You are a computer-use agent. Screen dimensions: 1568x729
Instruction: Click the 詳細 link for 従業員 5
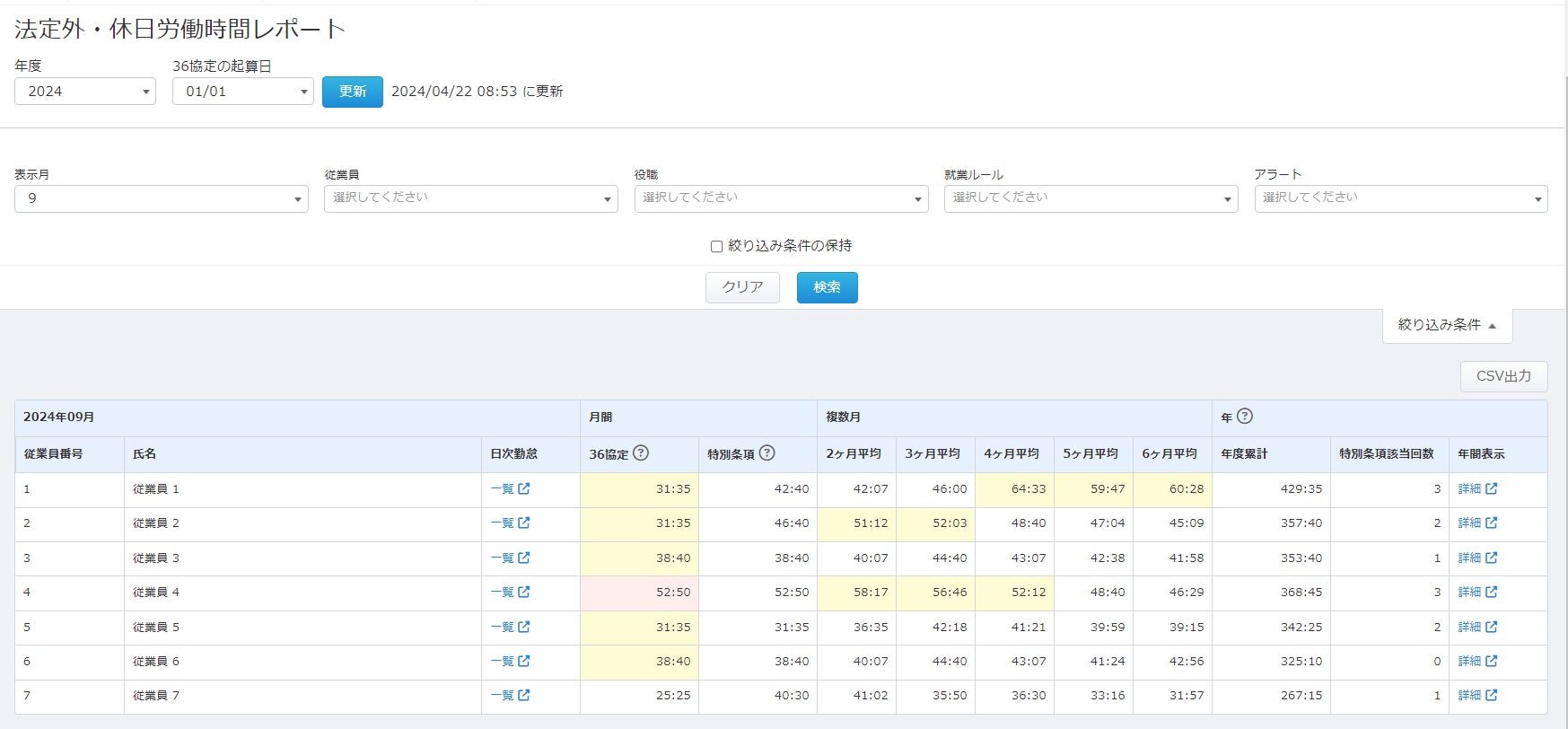coord(1469,627)
